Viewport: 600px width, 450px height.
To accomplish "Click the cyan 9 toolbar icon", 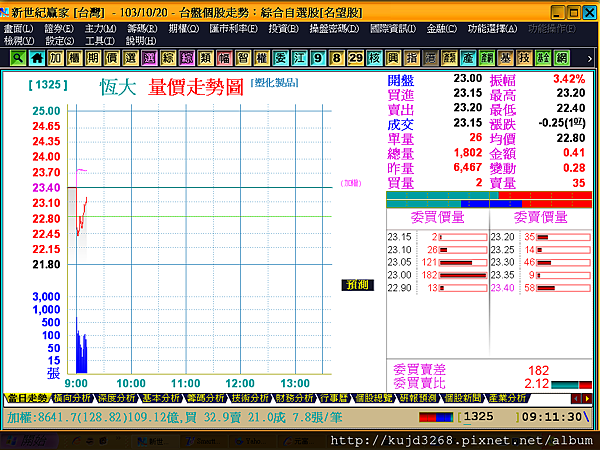I will (x=318, y=58).
